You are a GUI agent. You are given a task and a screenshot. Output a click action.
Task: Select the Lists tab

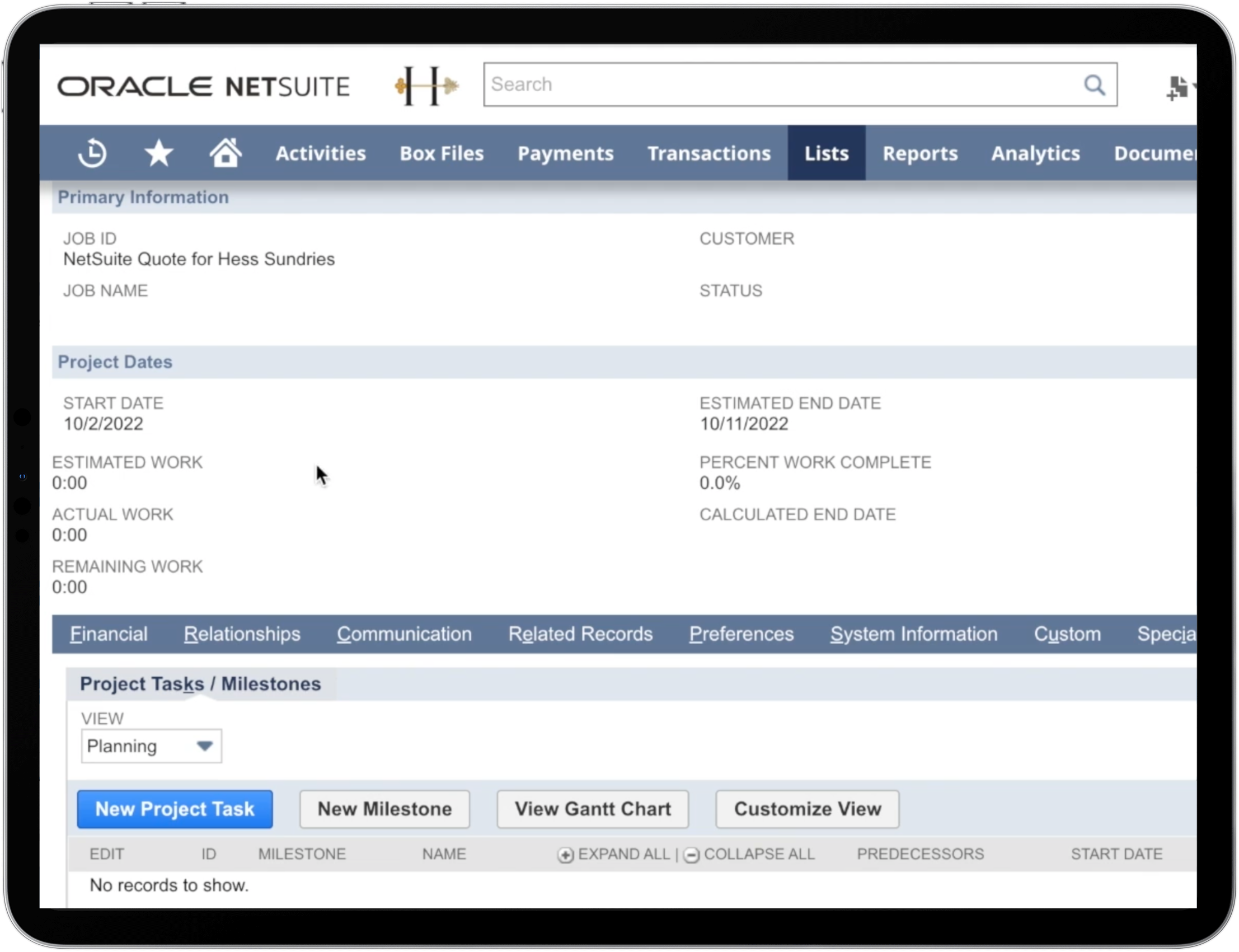coord(825,152)
